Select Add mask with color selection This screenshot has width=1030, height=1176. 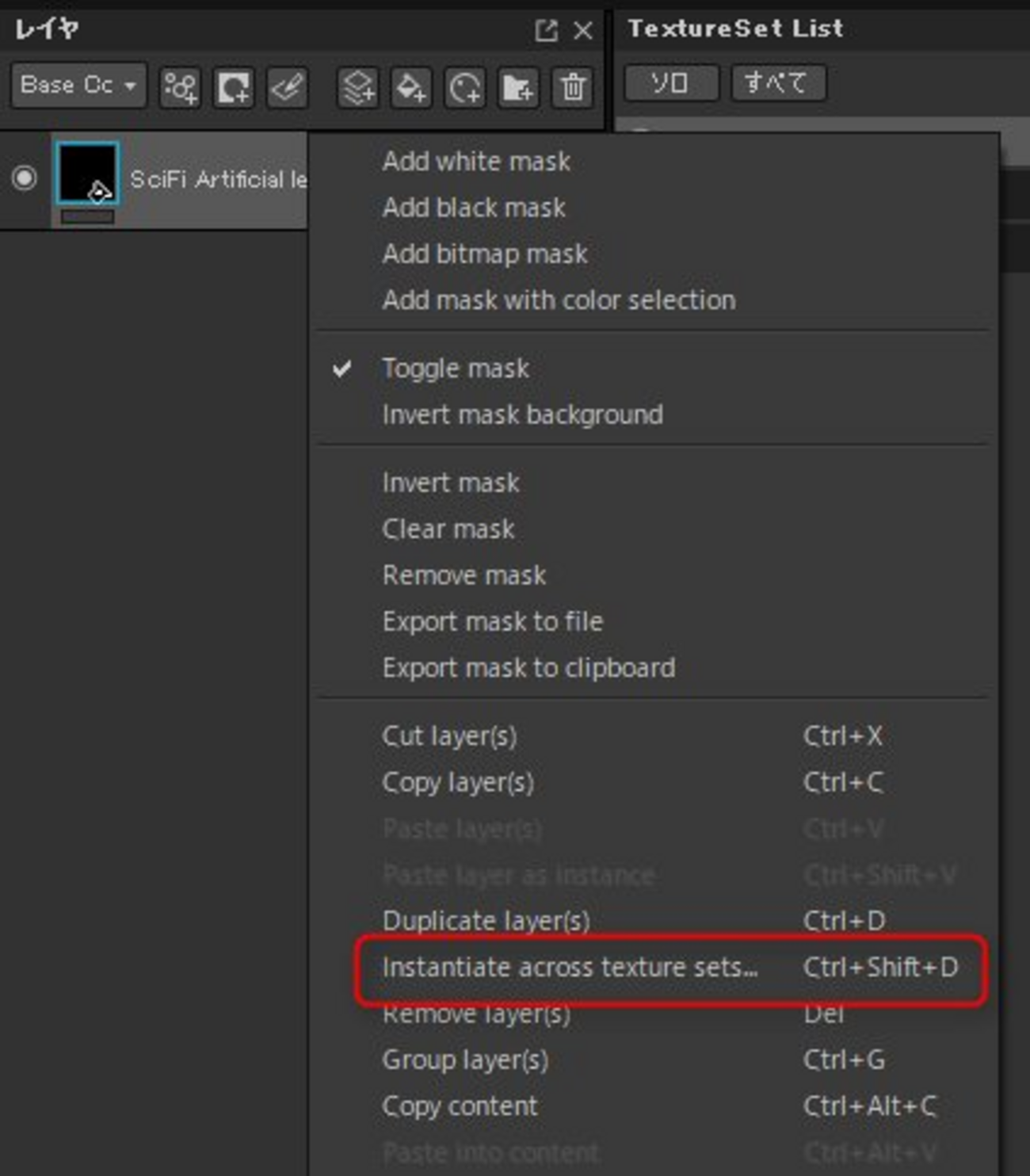point(652,300)
